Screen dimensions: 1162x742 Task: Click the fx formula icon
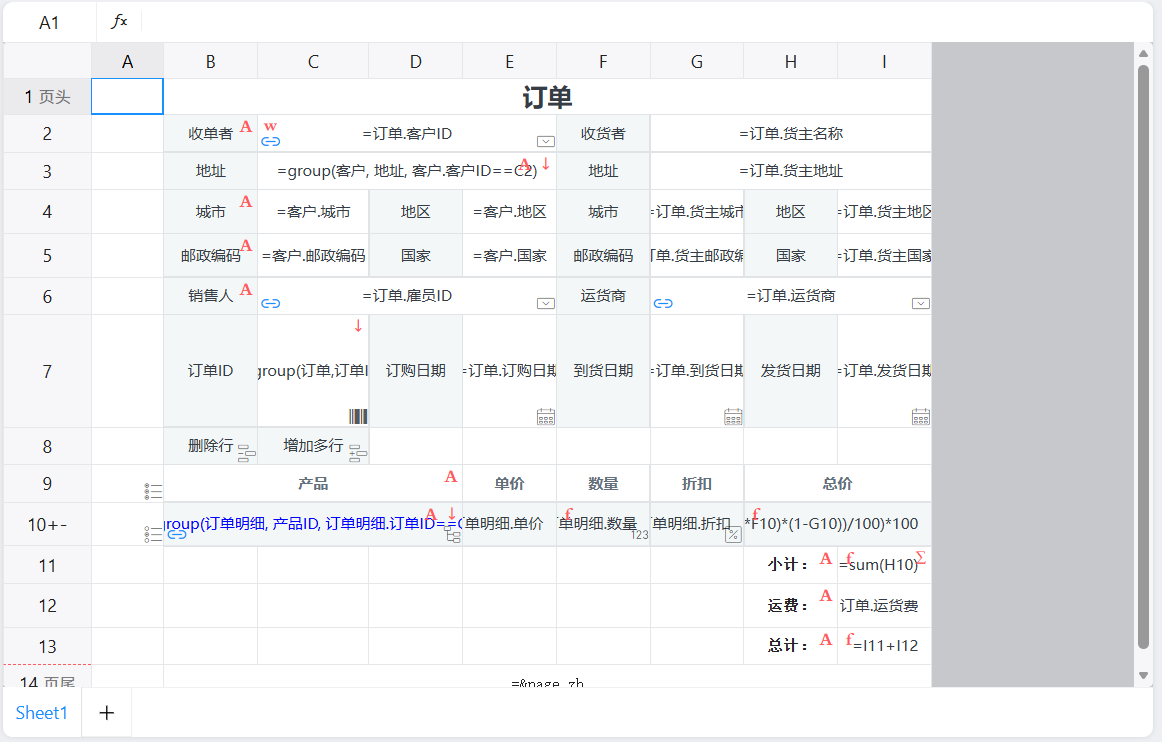(119, 21)
